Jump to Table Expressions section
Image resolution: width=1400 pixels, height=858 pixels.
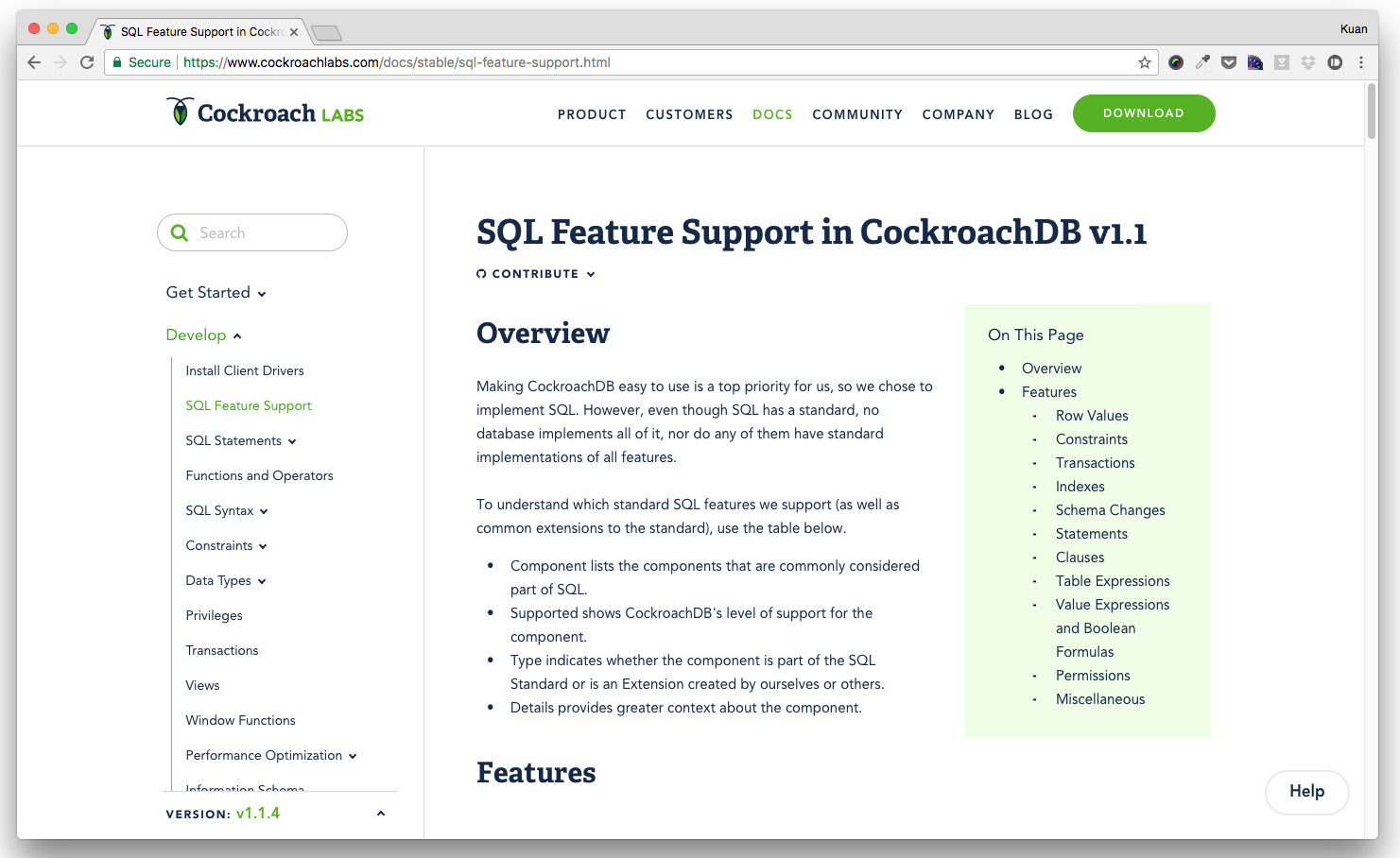coord(1113,581)
